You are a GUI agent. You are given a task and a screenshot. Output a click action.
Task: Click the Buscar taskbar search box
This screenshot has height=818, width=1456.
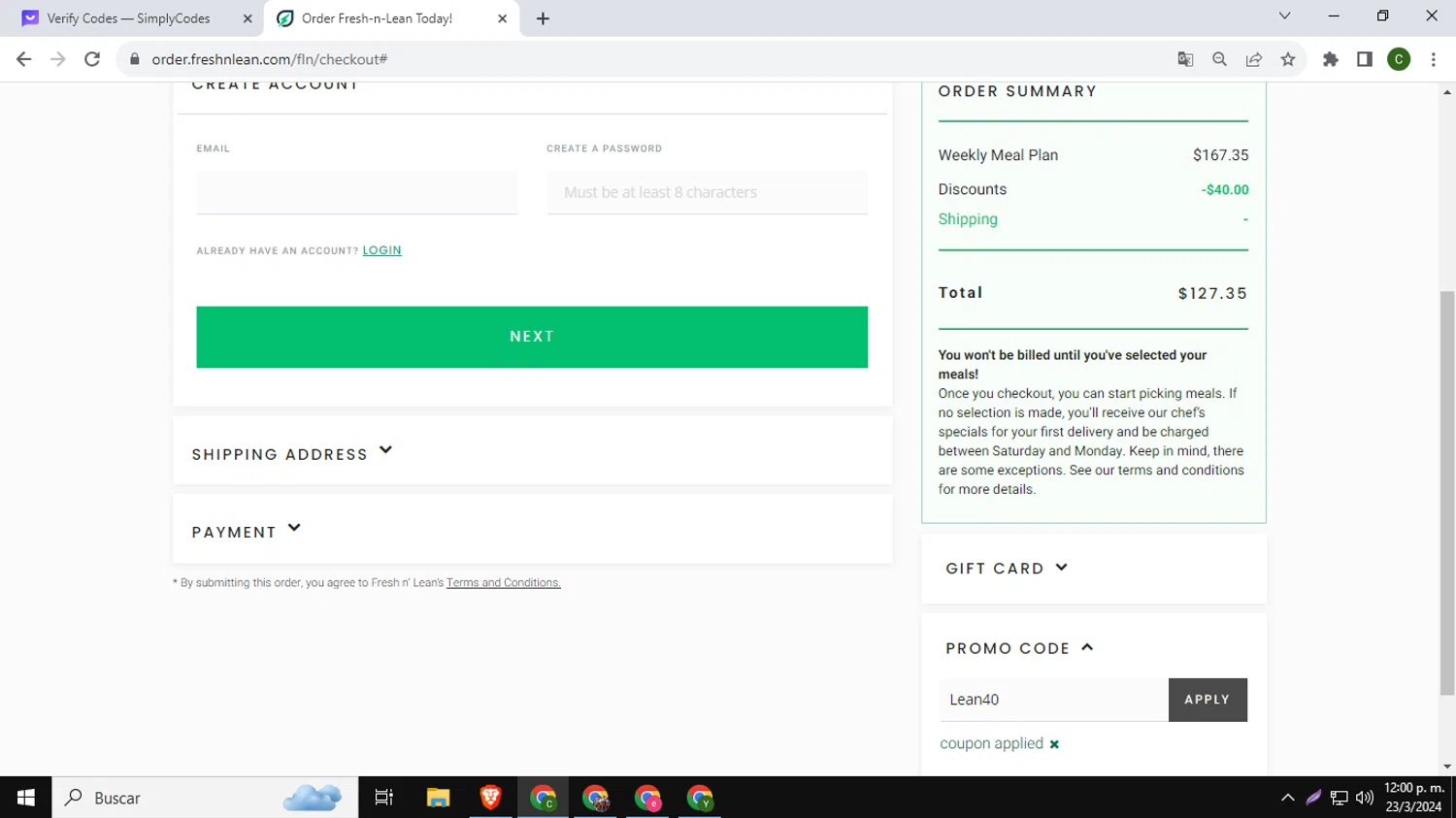[x=205, y=798]
